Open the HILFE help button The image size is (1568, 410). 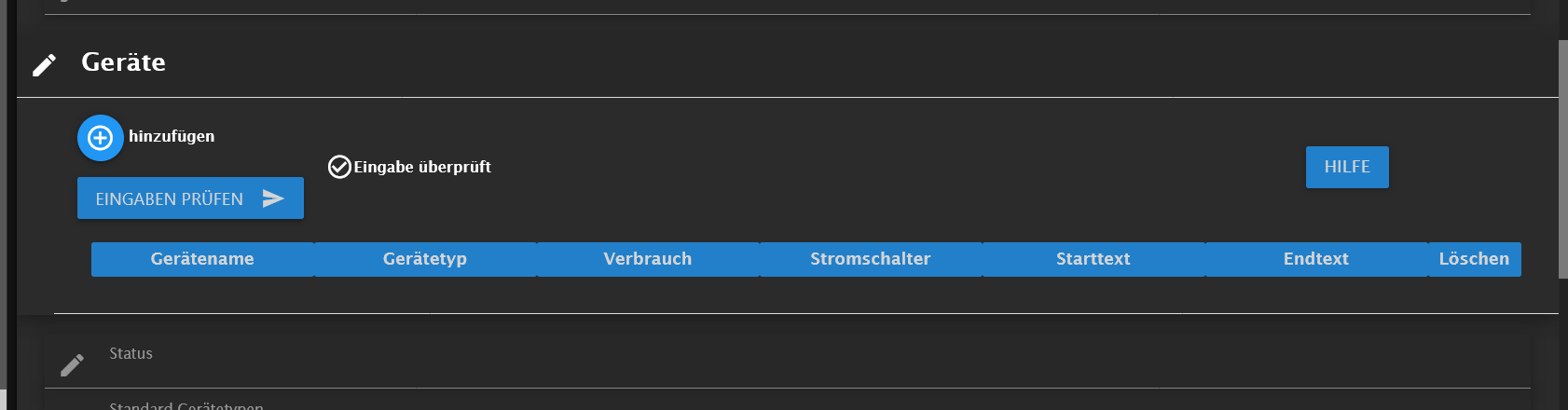[x=1346, y=167]
